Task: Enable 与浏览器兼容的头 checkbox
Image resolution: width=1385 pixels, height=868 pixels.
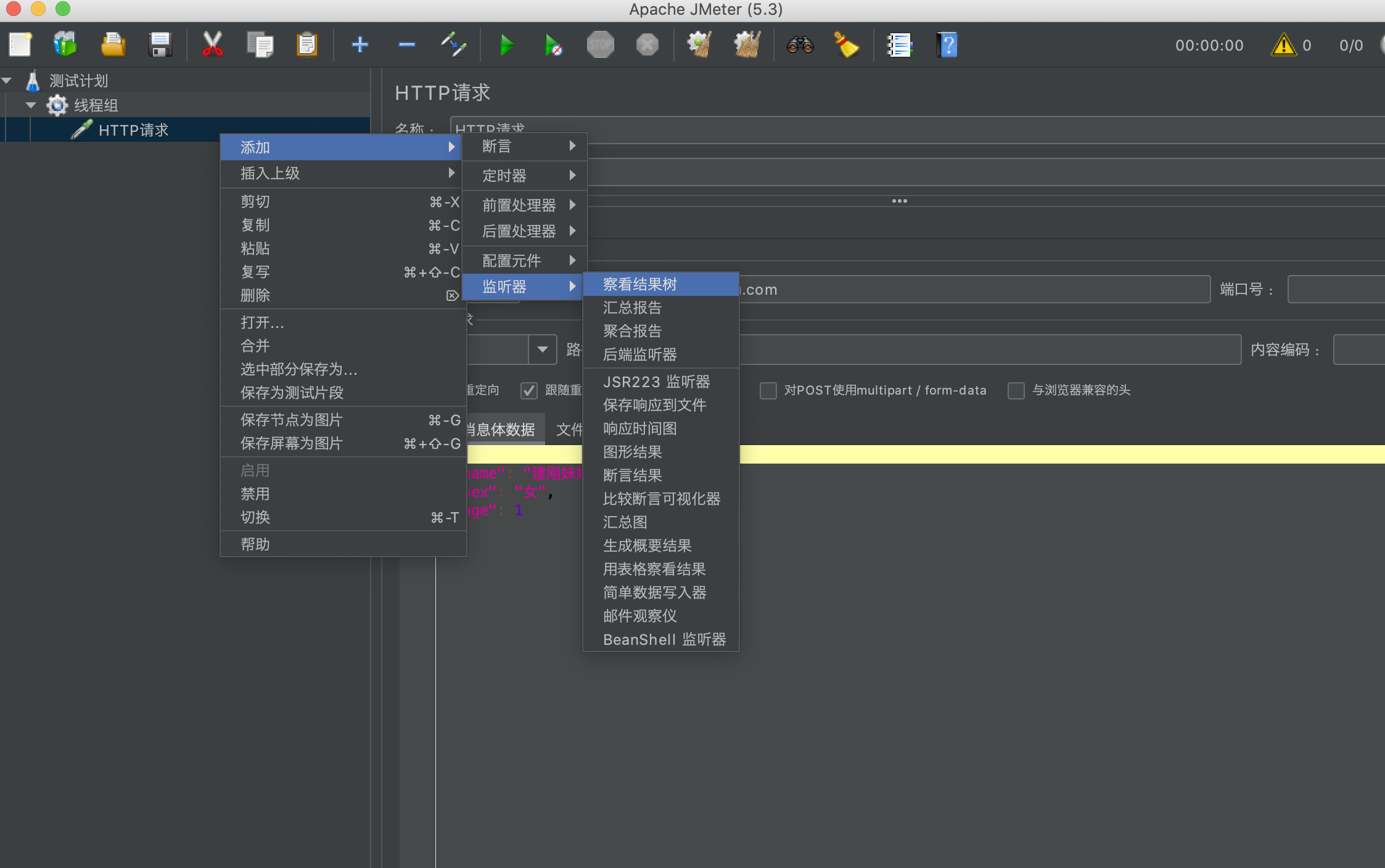Action: pyautogui.click(x=1016, y=390)
